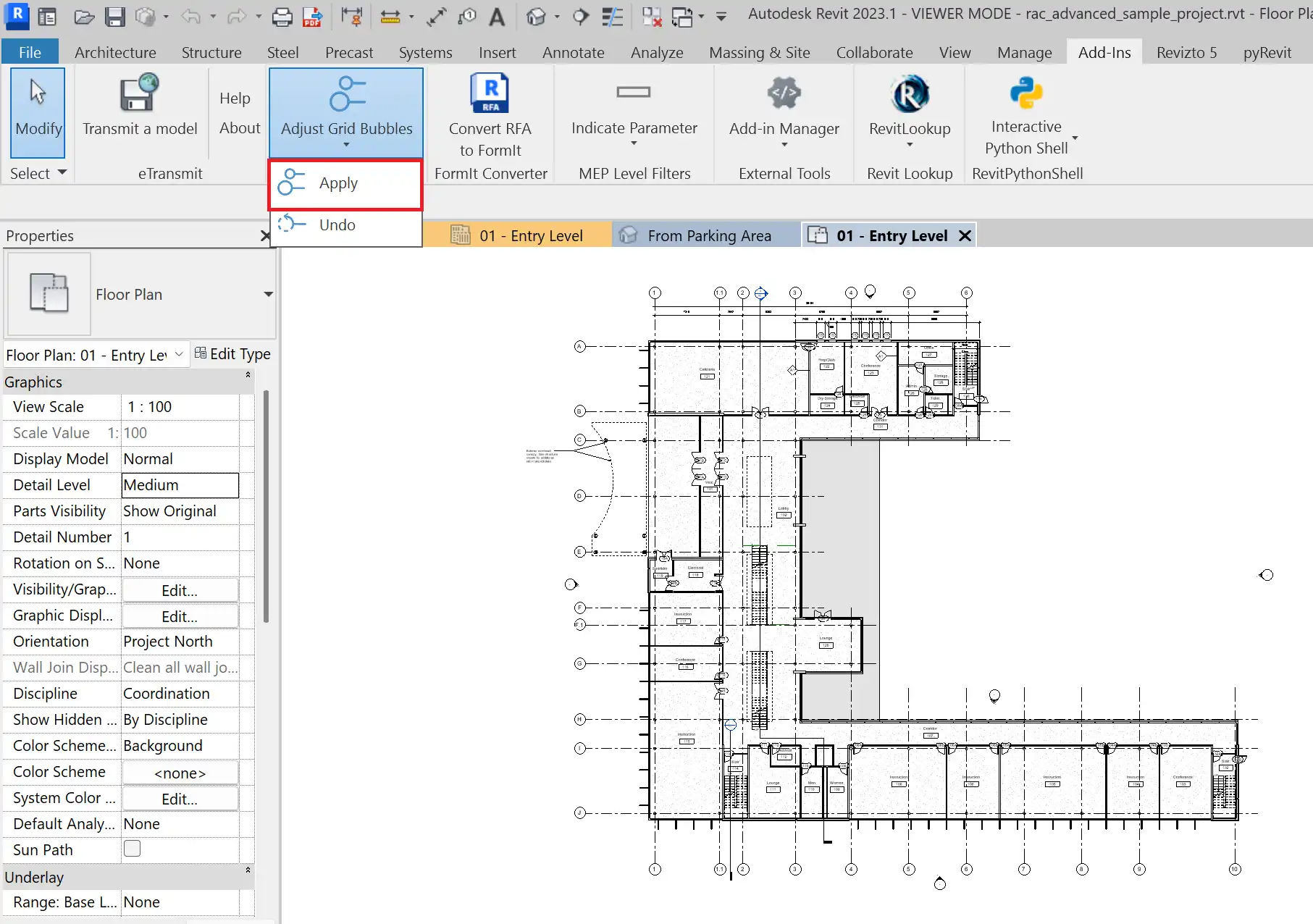1313x924 pixels.
Task: Switch to the From Parking Area view tab
Action: (707, 235)
